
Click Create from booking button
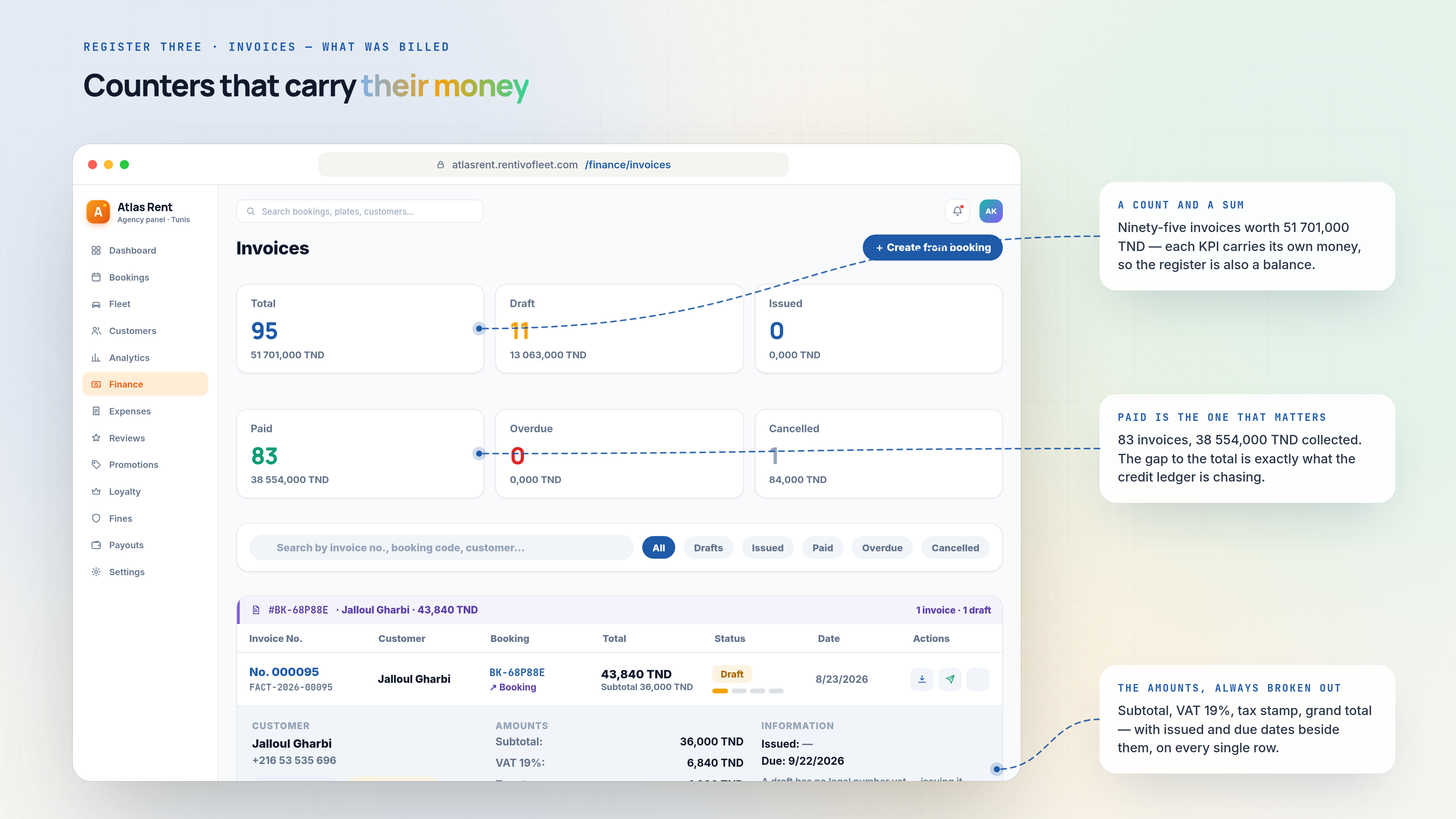[x=933, y=248]
